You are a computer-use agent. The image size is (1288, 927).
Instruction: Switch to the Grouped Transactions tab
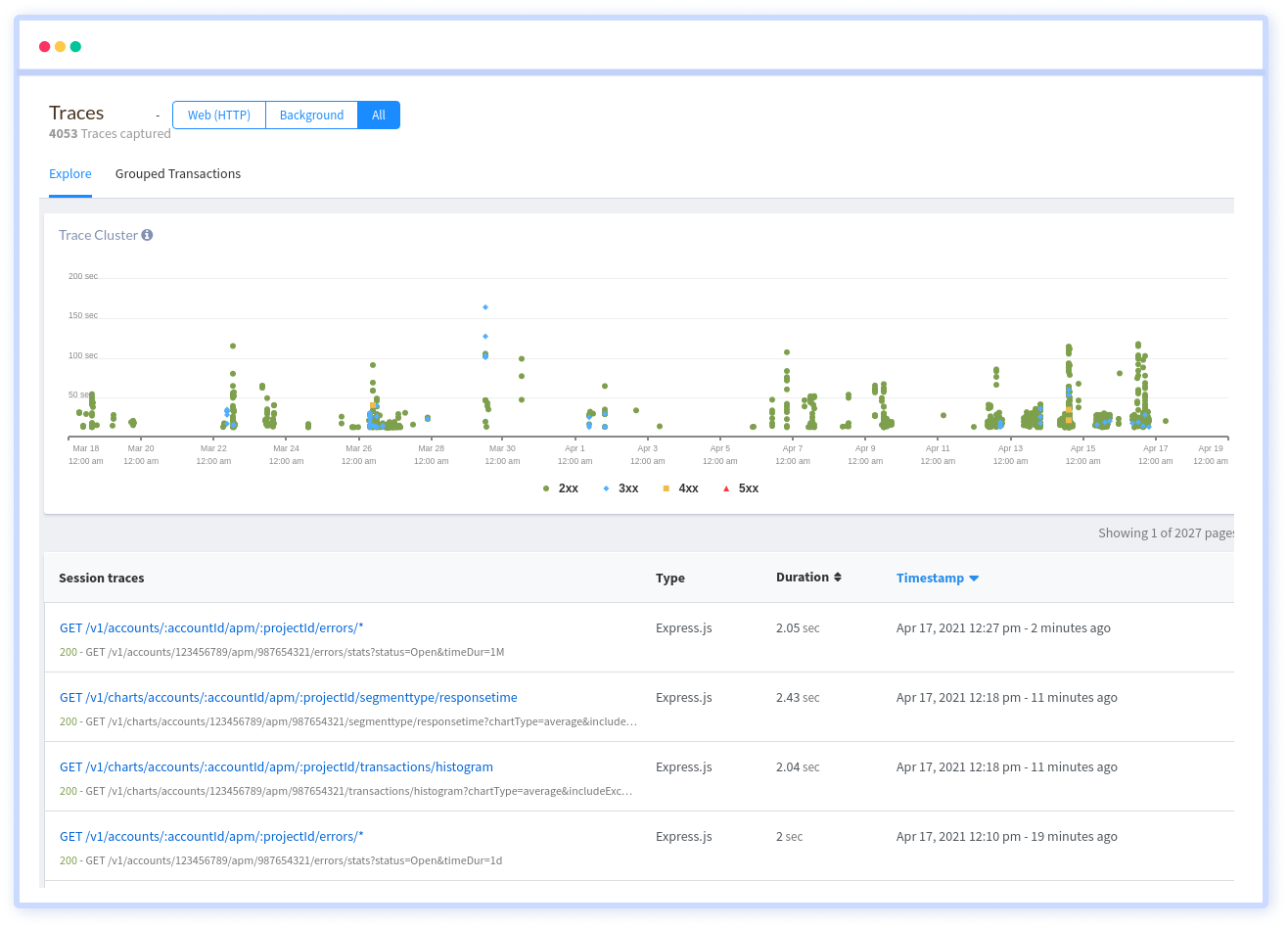point(177,173)
